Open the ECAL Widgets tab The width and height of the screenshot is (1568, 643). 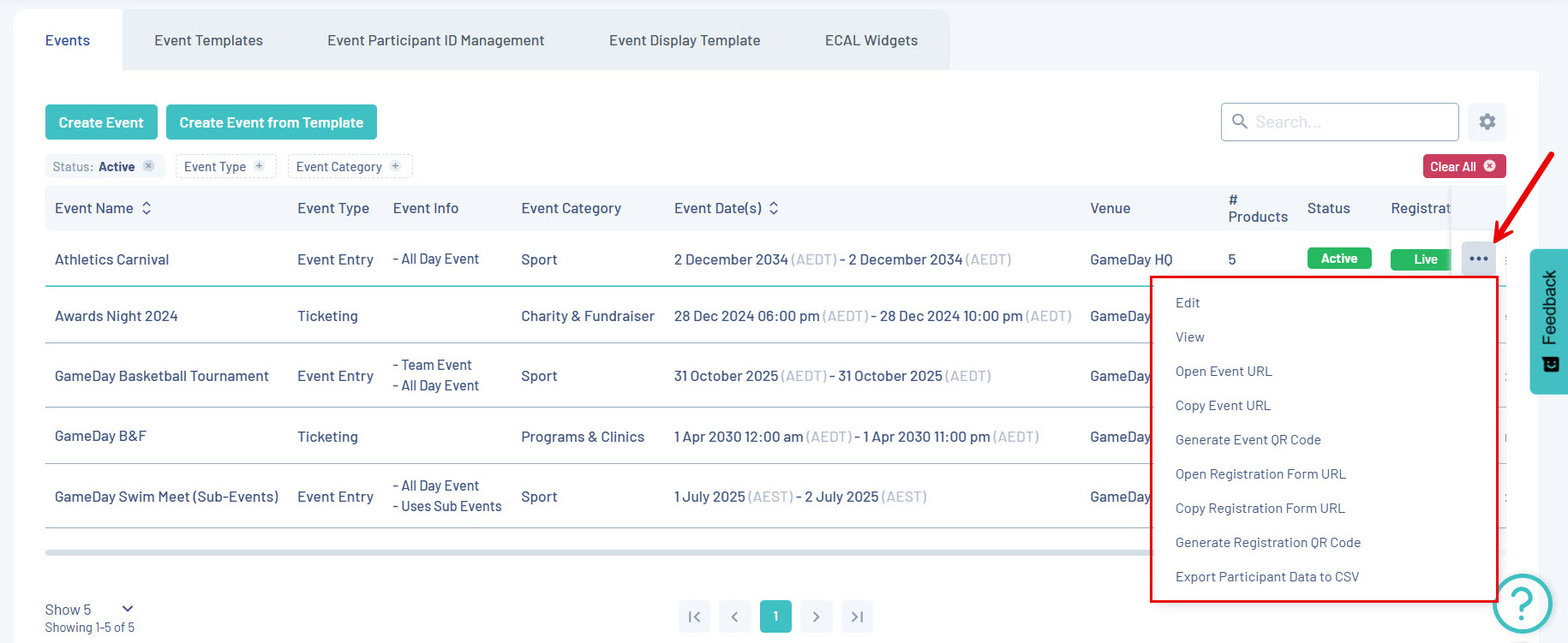(x=871, y=40)
